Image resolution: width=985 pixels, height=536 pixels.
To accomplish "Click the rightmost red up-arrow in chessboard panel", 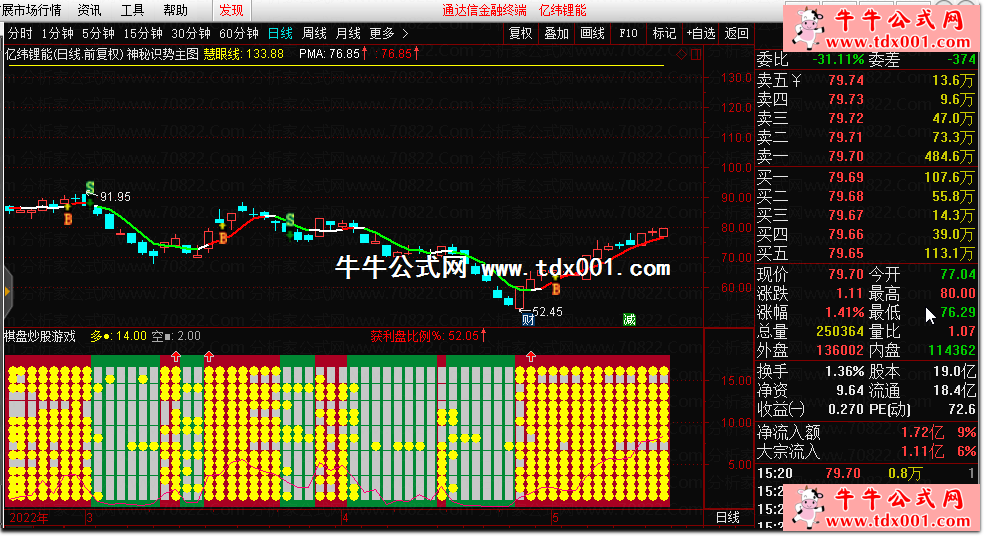I will click(531, 357).
